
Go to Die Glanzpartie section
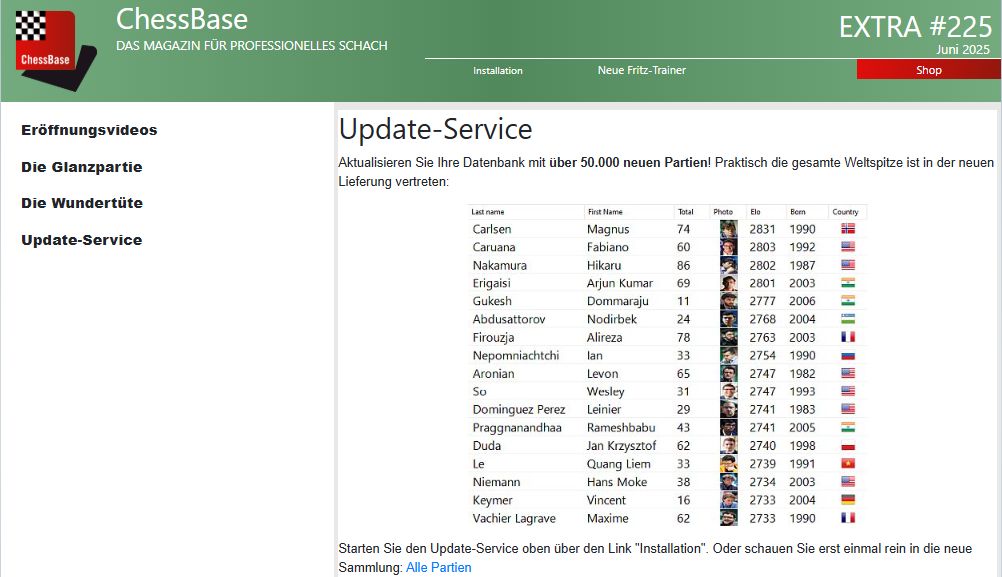81,167
